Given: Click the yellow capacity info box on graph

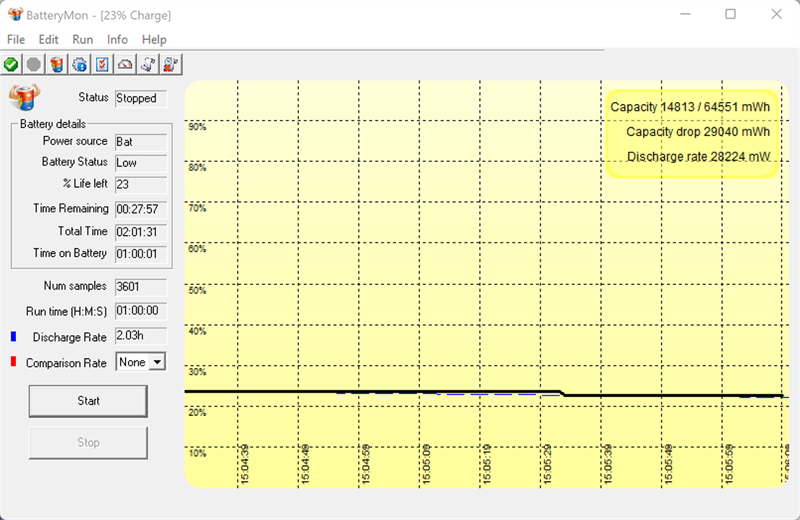Looking at the screenshot, I should (x=691, y=131).
